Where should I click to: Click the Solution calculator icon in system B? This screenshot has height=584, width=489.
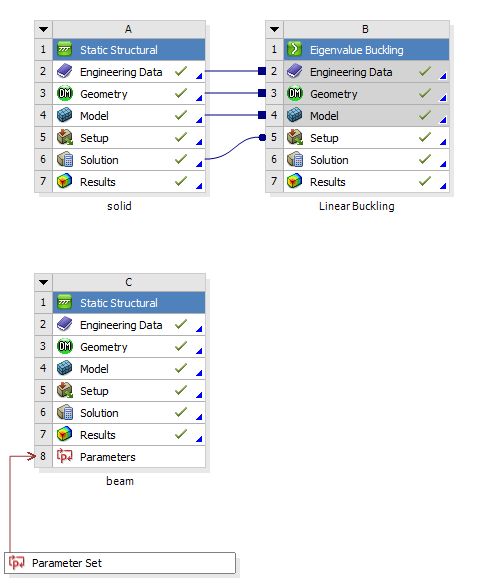(x=295, y=159)
